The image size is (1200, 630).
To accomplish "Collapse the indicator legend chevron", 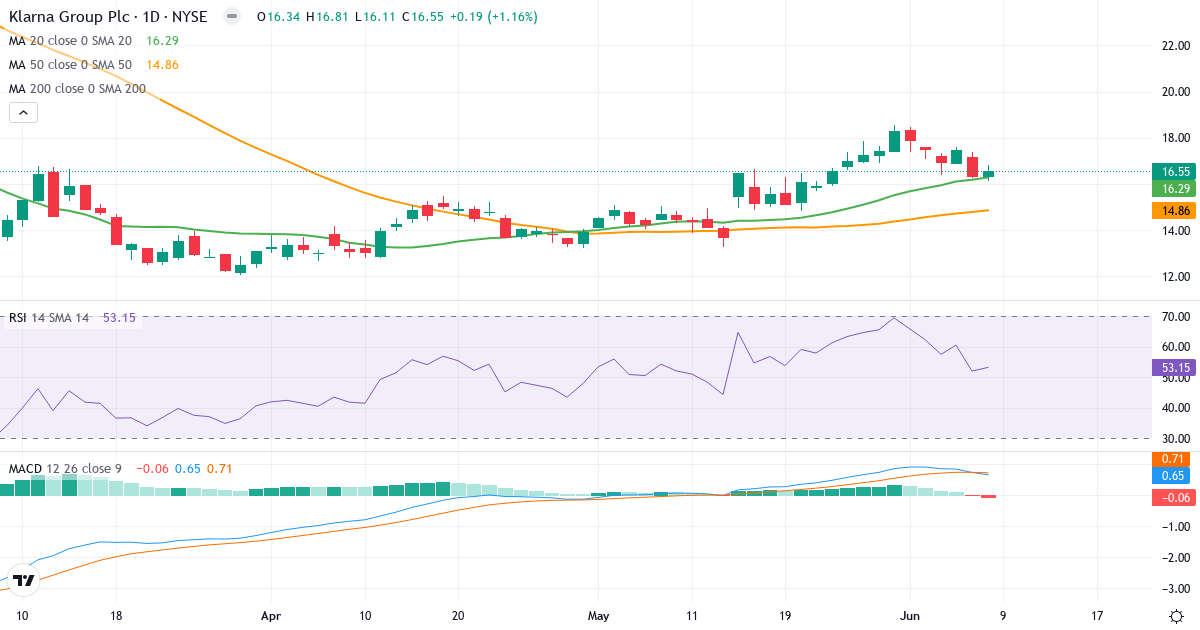I will [x=23, y=113].
